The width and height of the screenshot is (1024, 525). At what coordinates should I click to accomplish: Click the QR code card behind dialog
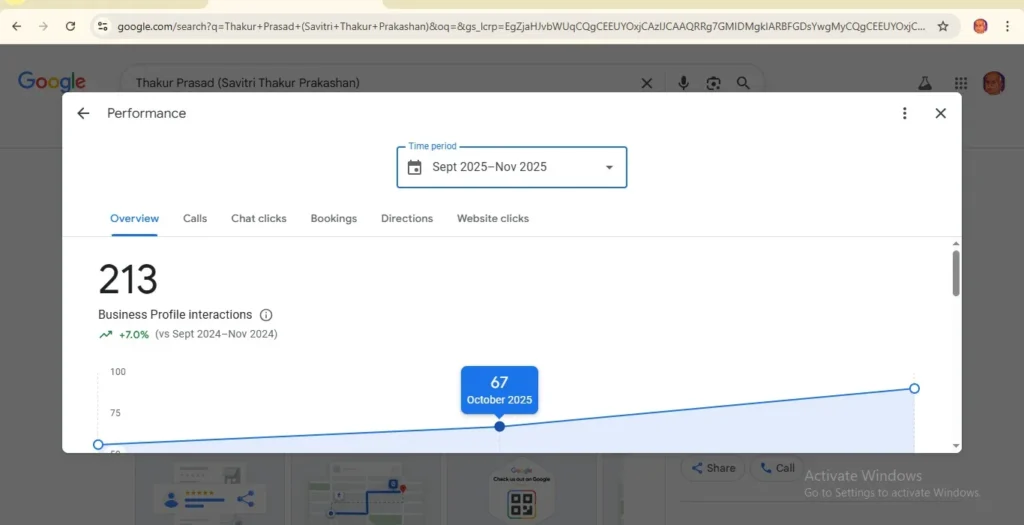point(521,490)
